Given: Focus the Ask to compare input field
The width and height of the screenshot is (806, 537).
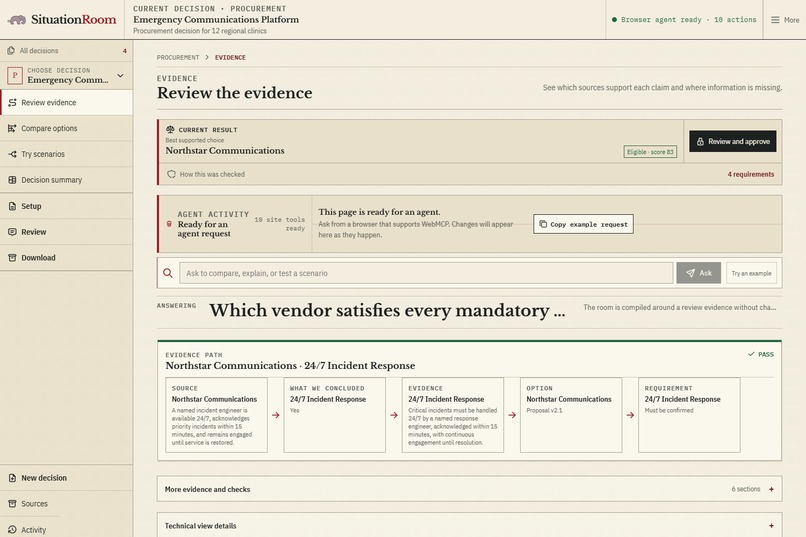Looking at the screenshot, I should 426,273.
